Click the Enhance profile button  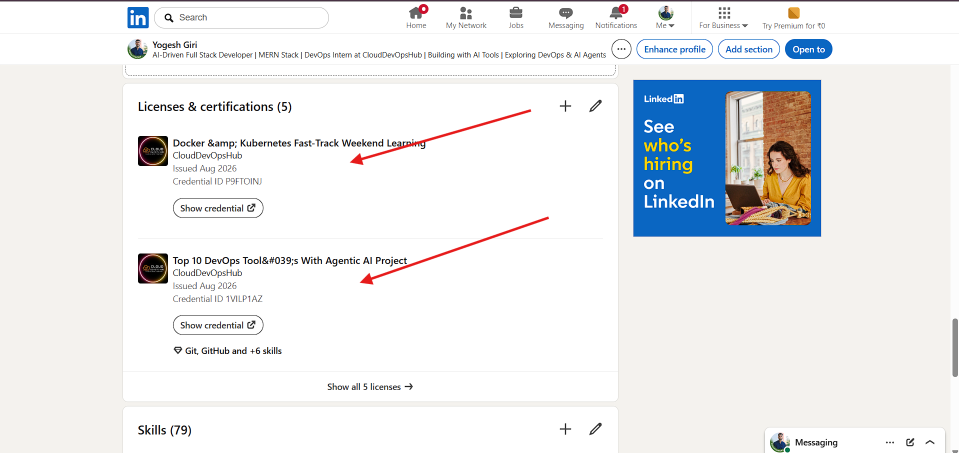tap(675, 50)
